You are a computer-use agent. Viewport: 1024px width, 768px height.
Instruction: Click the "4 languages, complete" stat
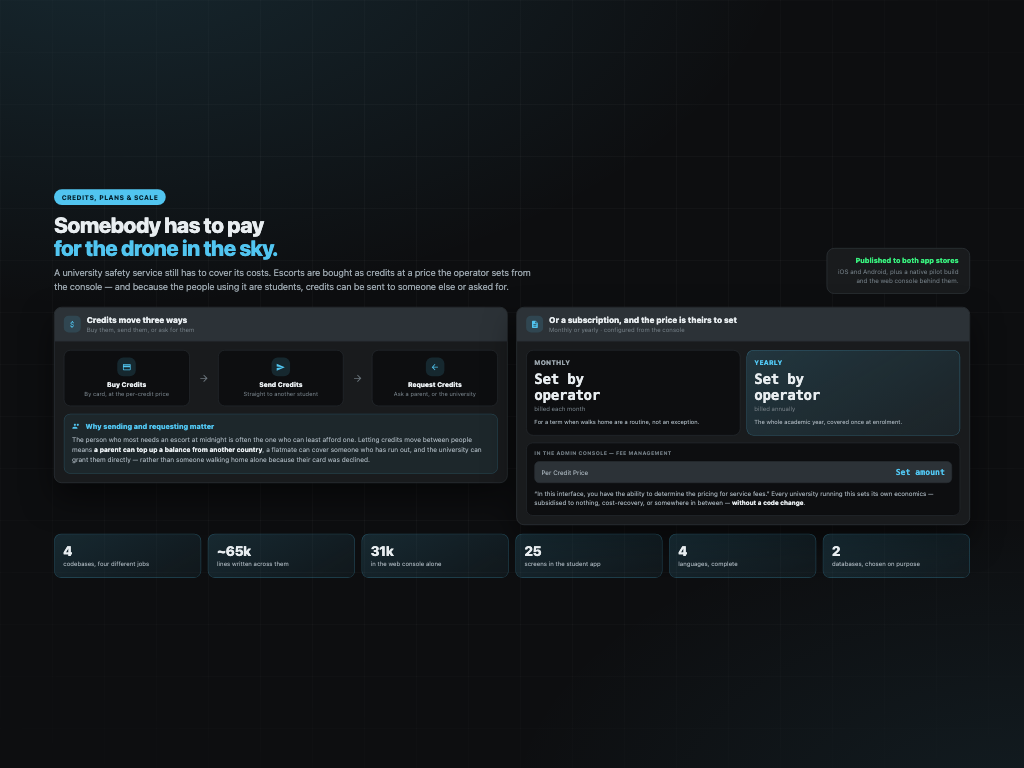[x=743, y=556]
